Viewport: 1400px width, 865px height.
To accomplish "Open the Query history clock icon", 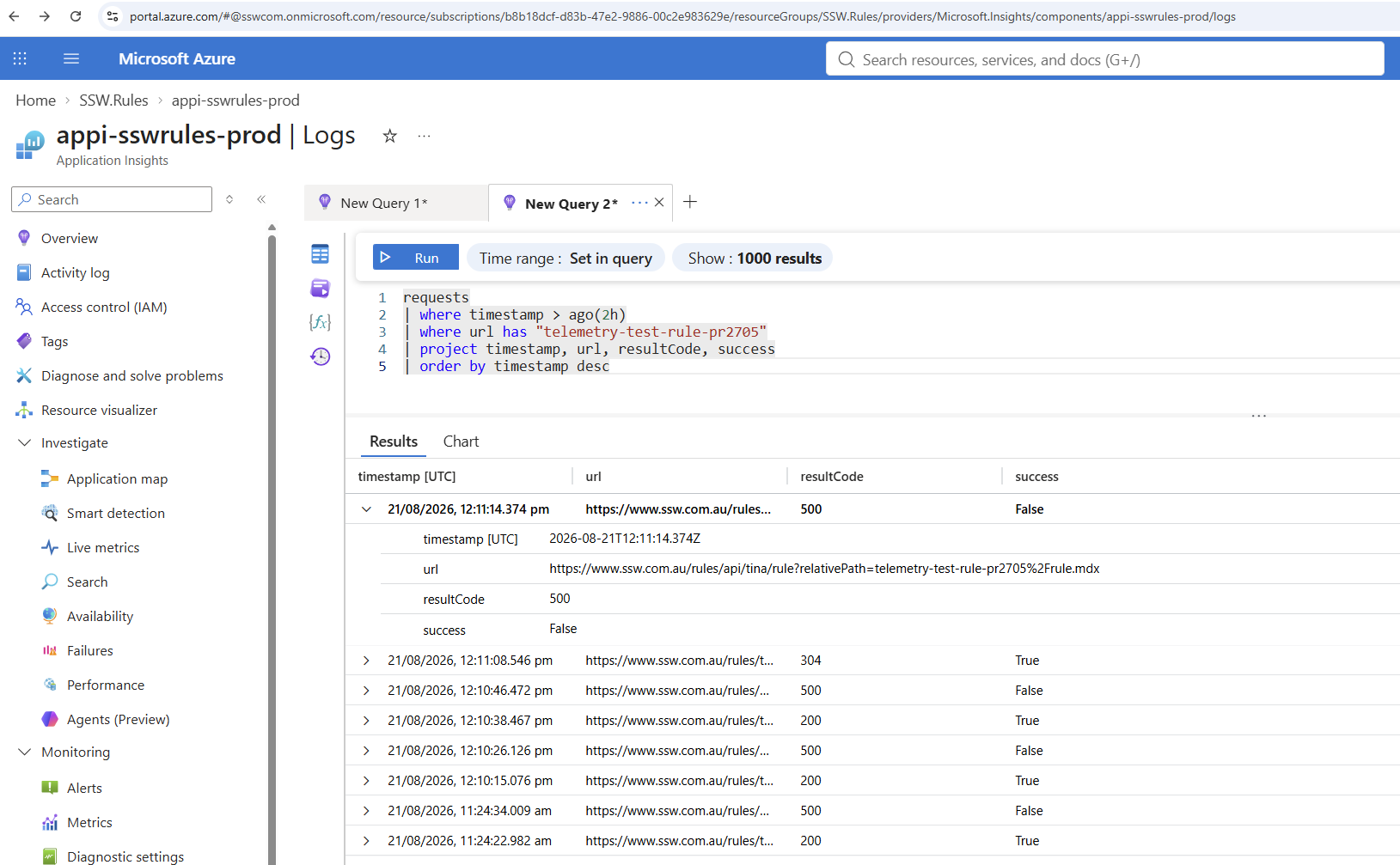I will coord(321,356).
